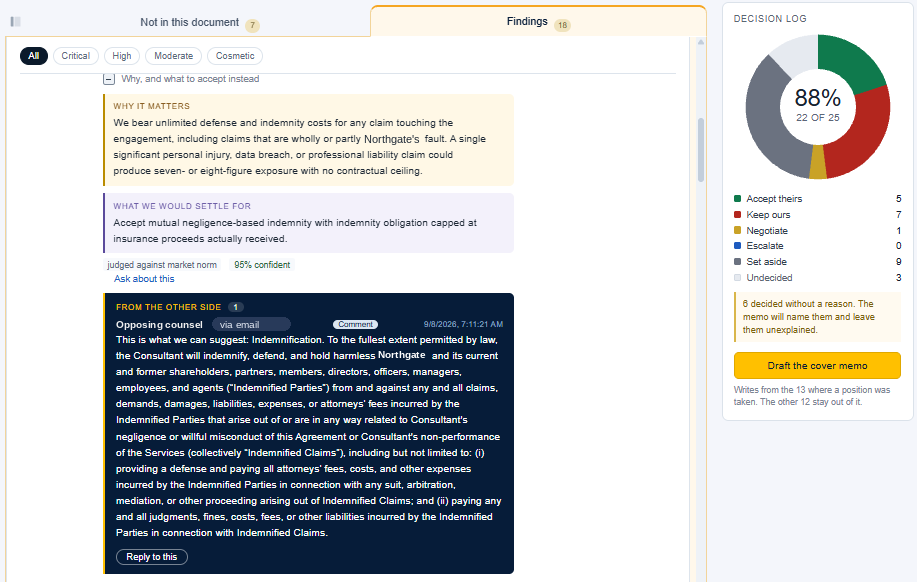Toggle the sidebar panel icon
This screenshot has width=917, height=582.
[16, 22]
